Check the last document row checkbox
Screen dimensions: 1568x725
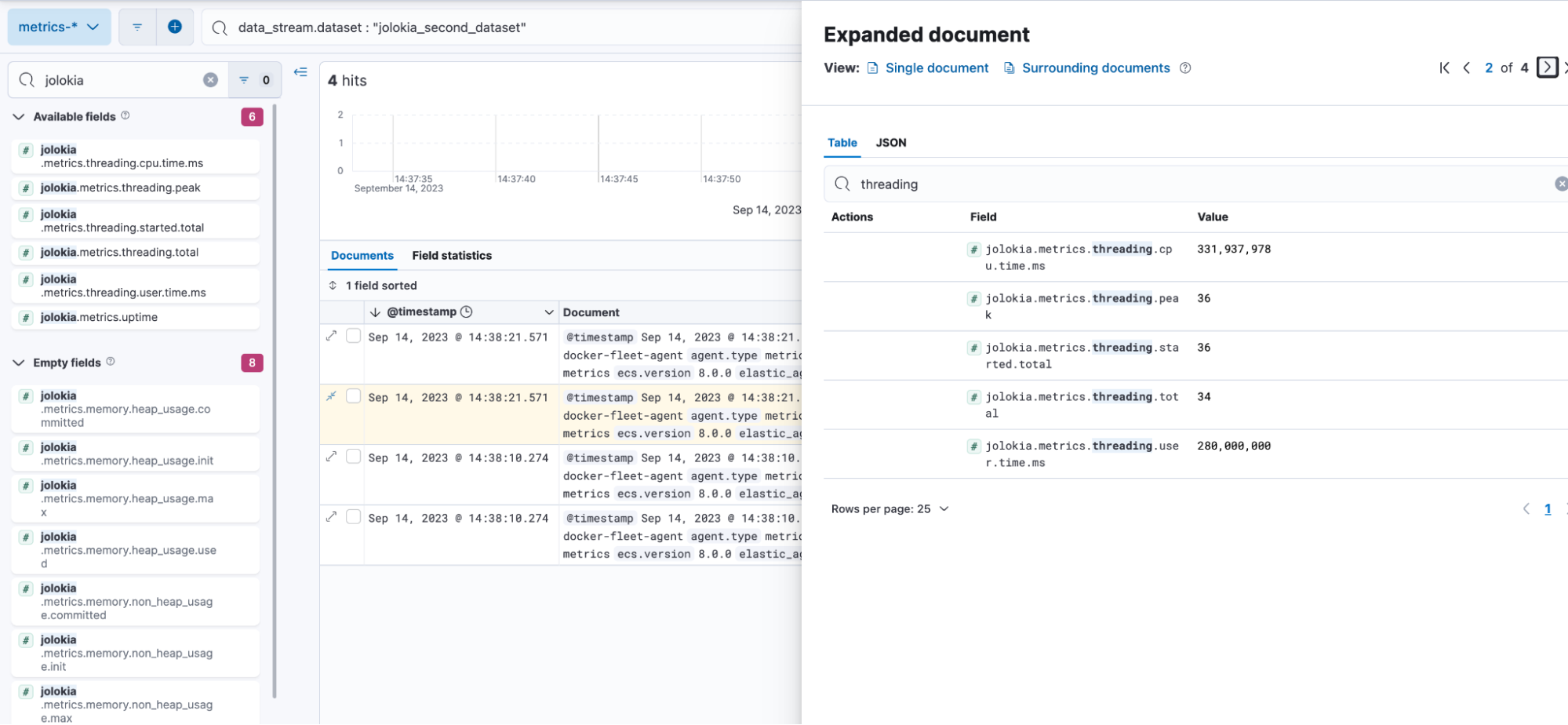point(354,517)
